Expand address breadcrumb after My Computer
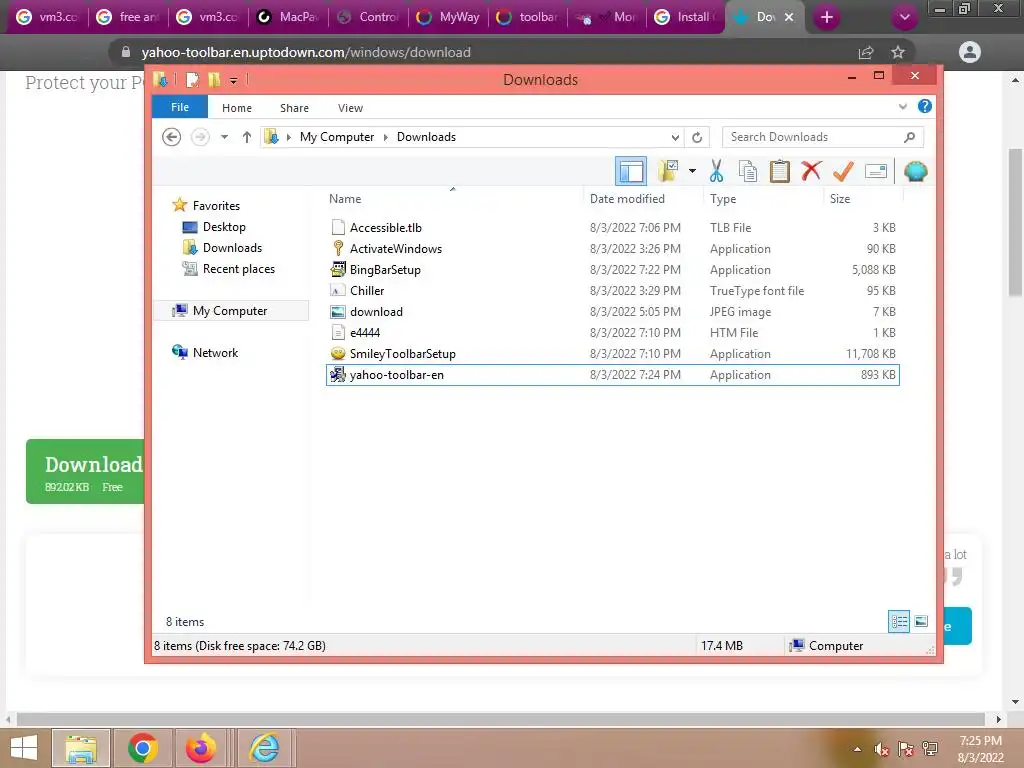The height and width of the screenshot is (768, 1024). click(385, 137)
